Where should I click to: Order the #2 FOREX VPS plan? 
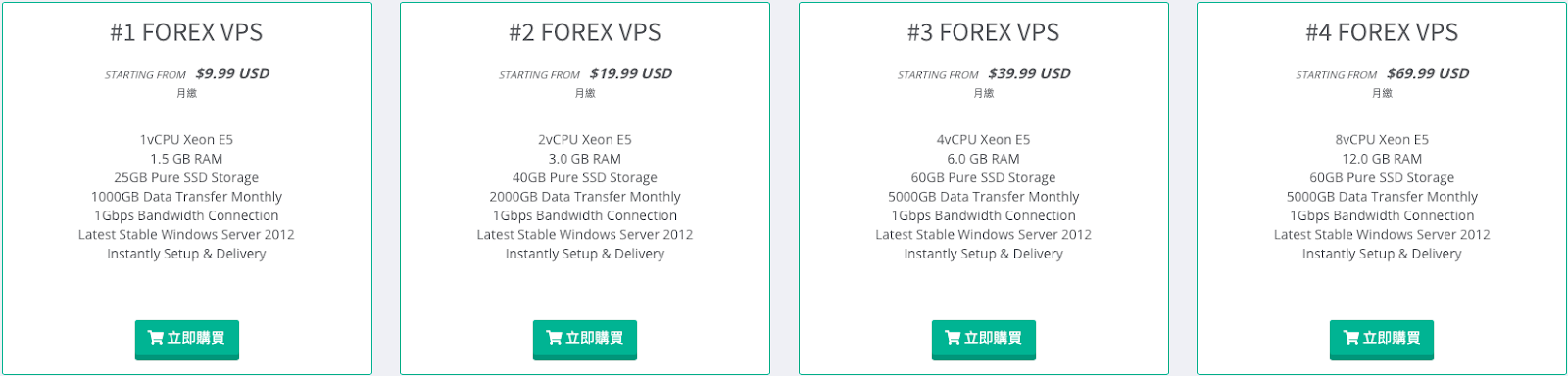585,339
